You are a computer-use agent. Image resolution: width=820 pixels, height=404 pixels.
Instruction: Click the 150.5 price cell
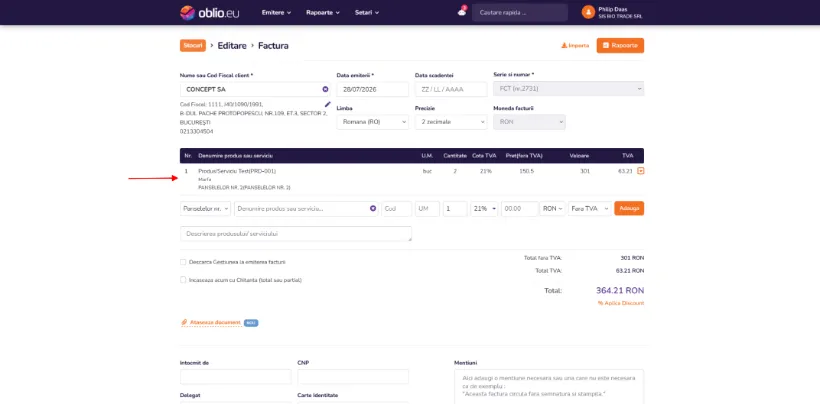point(526,171)
